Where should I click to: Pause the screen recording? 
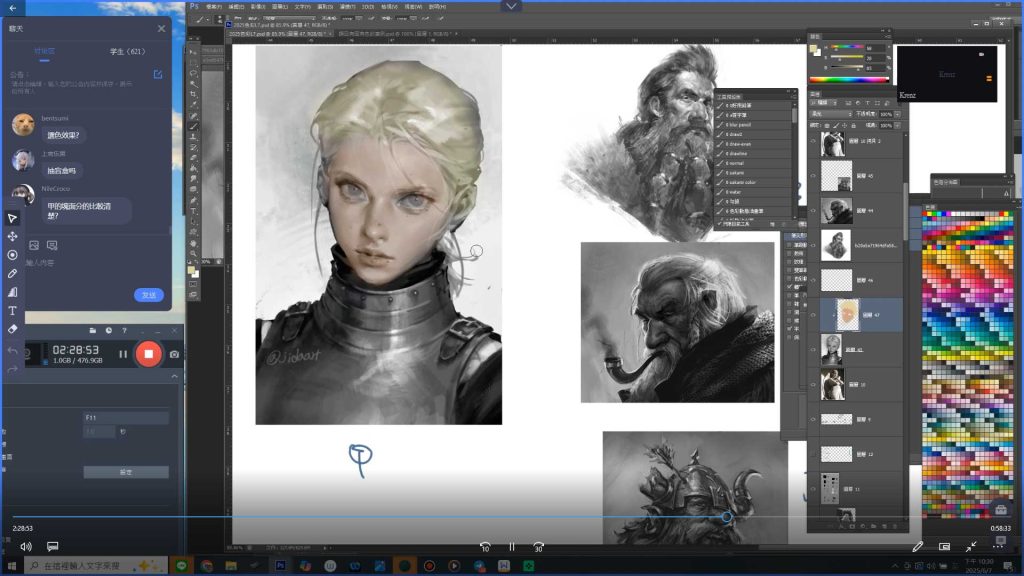point(123,354)
